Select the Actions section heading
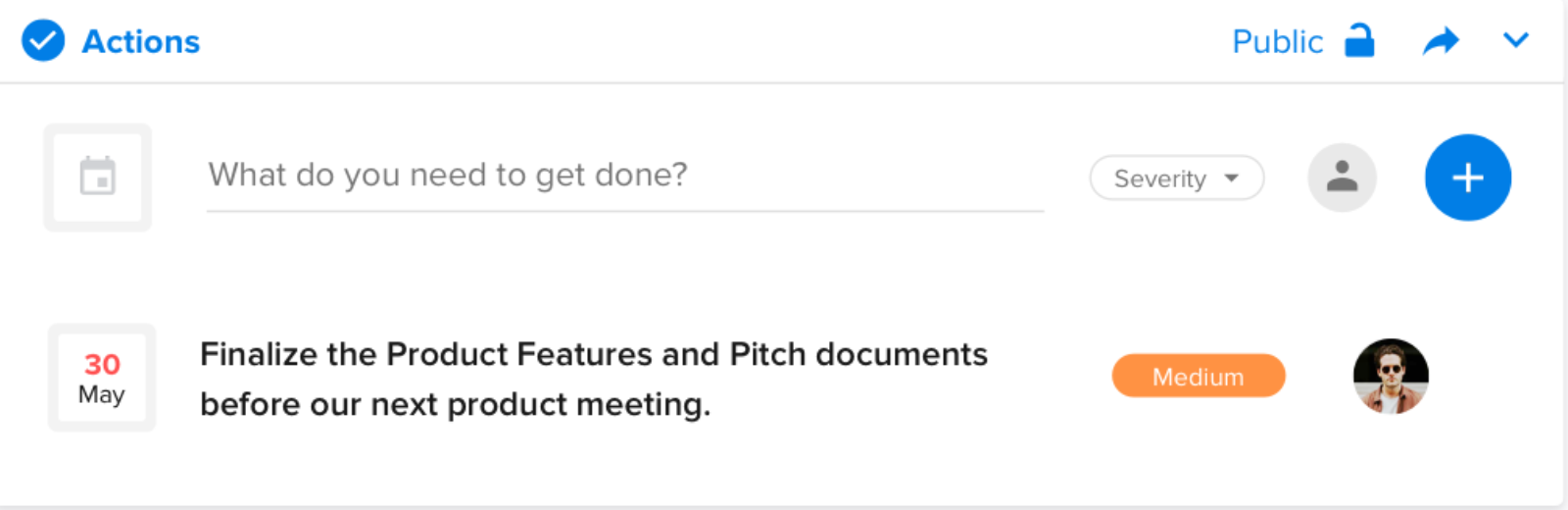1568x510 pixels. [x=141, y=41]
